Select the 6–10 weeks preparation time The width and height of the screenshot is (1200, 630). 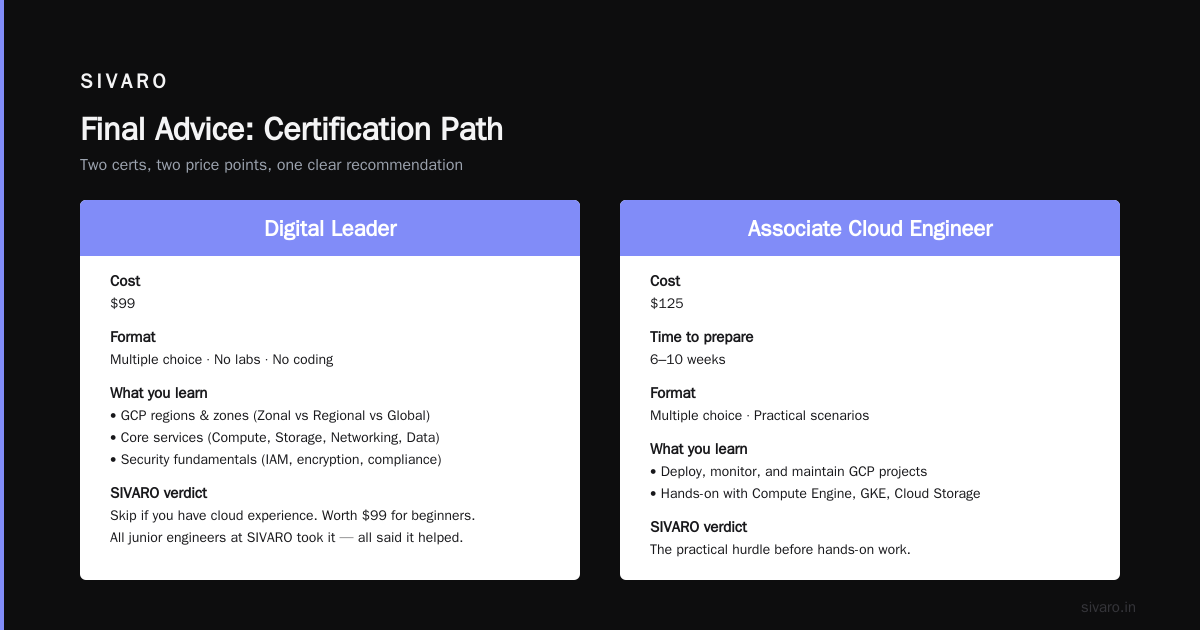(688, 359)
